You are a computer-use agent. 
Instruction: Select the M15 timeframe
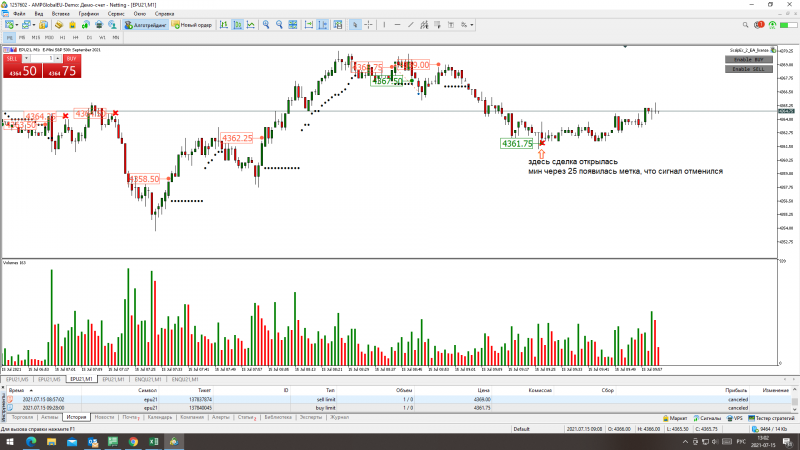coord(36,37)
